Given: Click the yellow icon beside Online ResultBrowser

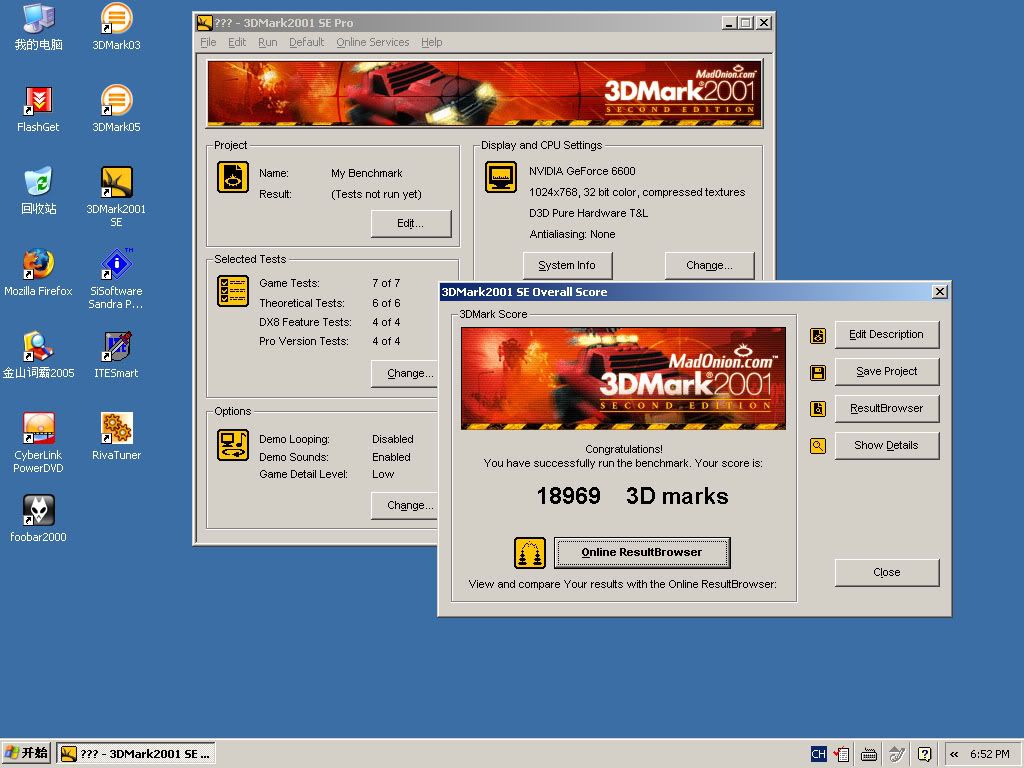Looking at the screenshot, I should point(530,552).
